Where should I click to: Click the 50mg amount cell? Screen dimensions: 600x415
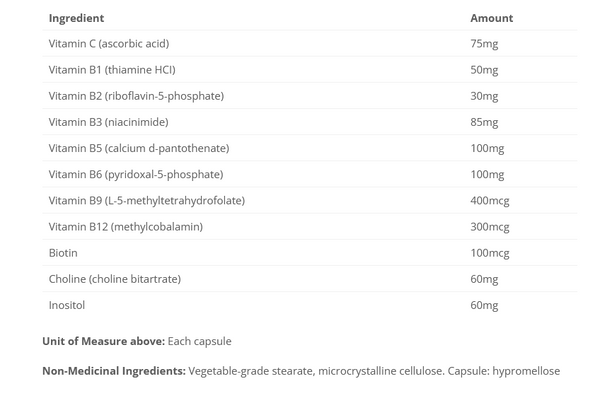click(484, 70)
